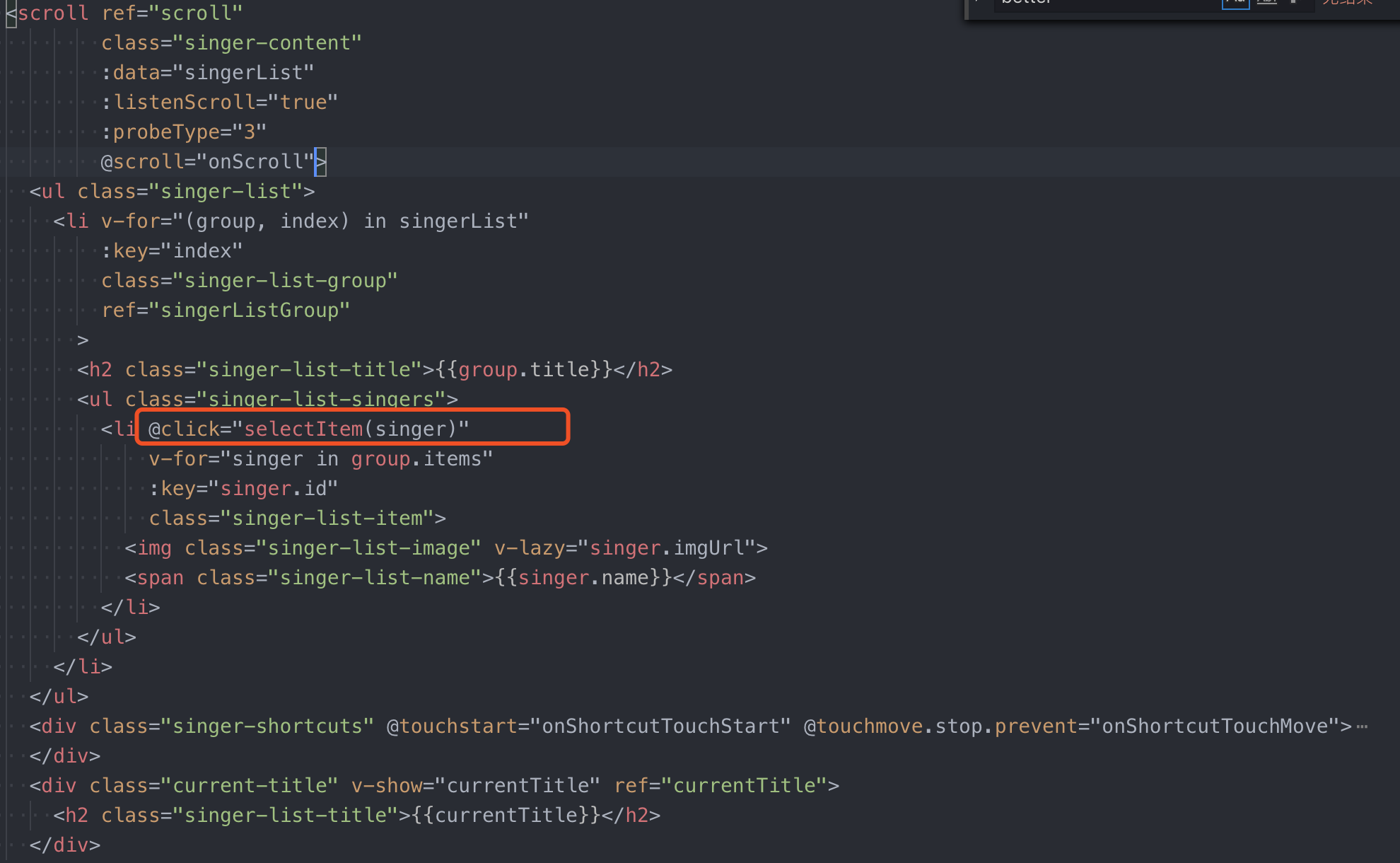Click the ref="singerListGroup" attribute
Image resolution: width=1400 pixels, height=863 pixels.
coord(226,309)
